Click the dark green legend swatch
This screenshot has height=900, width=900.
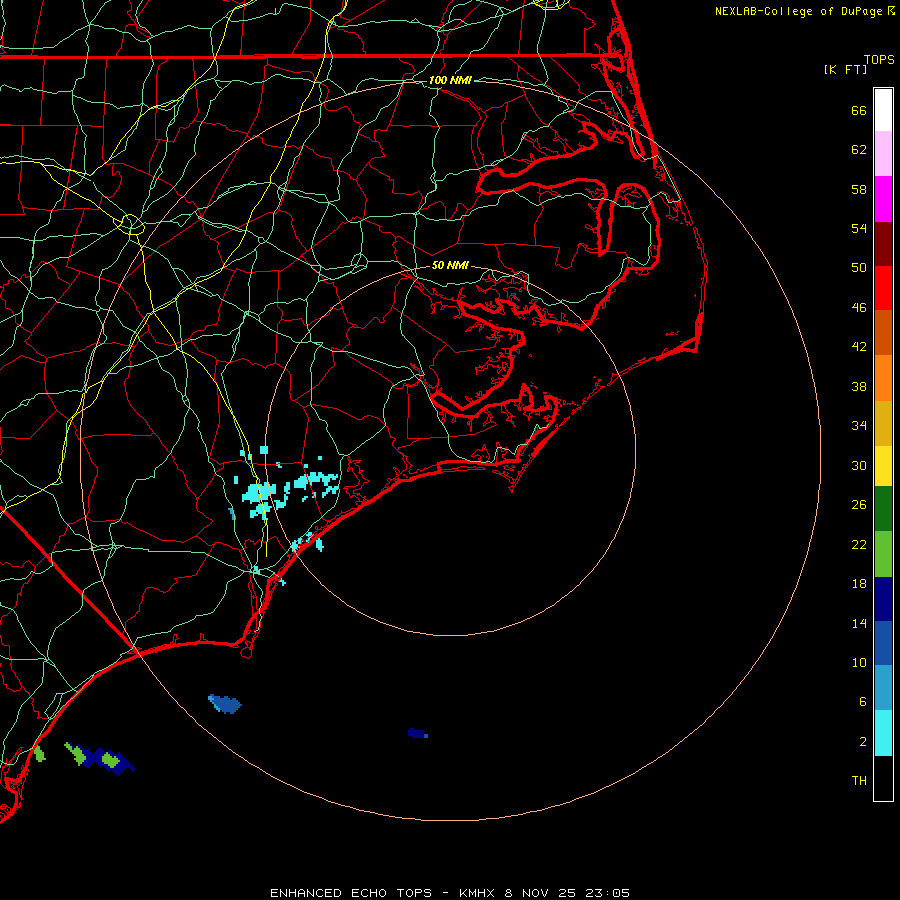click(x=883, y=509)
